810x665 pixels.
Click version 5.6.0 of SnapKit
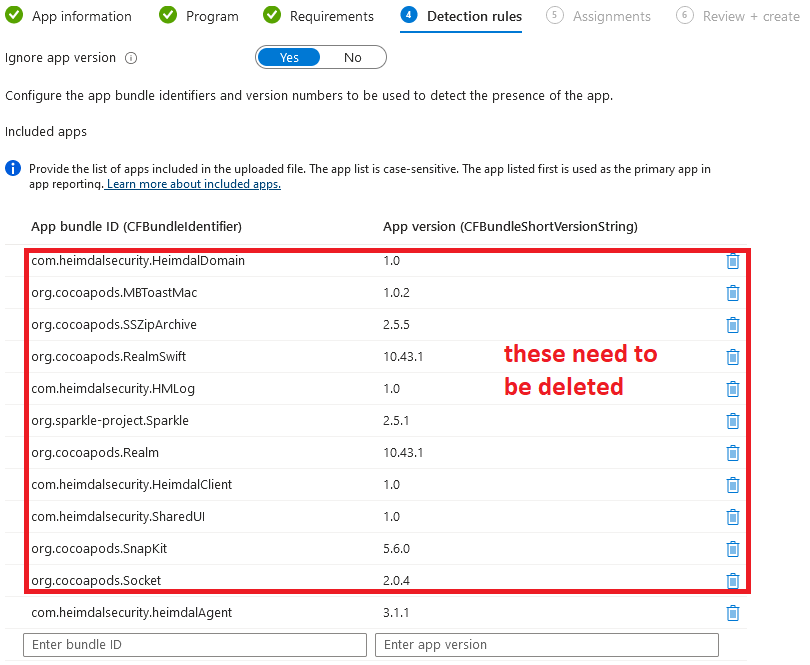(396, 549)
